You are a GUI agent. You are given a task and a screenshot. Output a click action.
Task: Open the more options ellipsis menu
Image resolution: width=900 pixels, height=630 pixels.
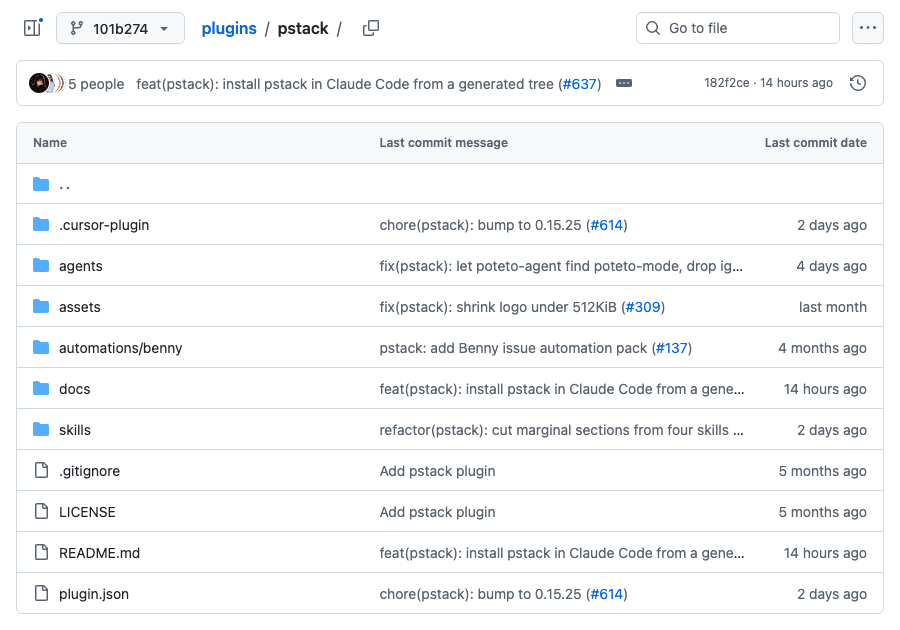(x=867, y=28)
